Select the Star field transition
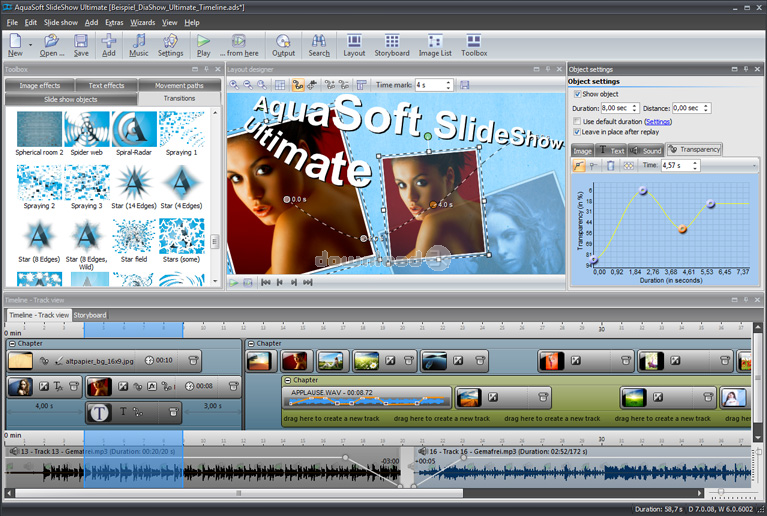767x516 pixels. point(134,240)
